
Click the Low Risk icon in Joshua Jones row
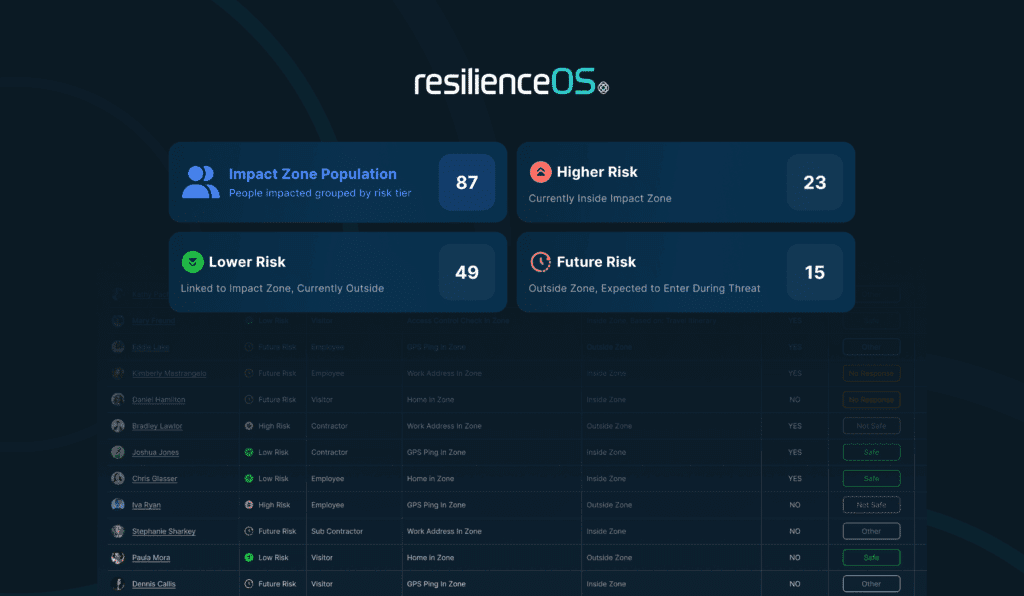click(x=249, y=452)
